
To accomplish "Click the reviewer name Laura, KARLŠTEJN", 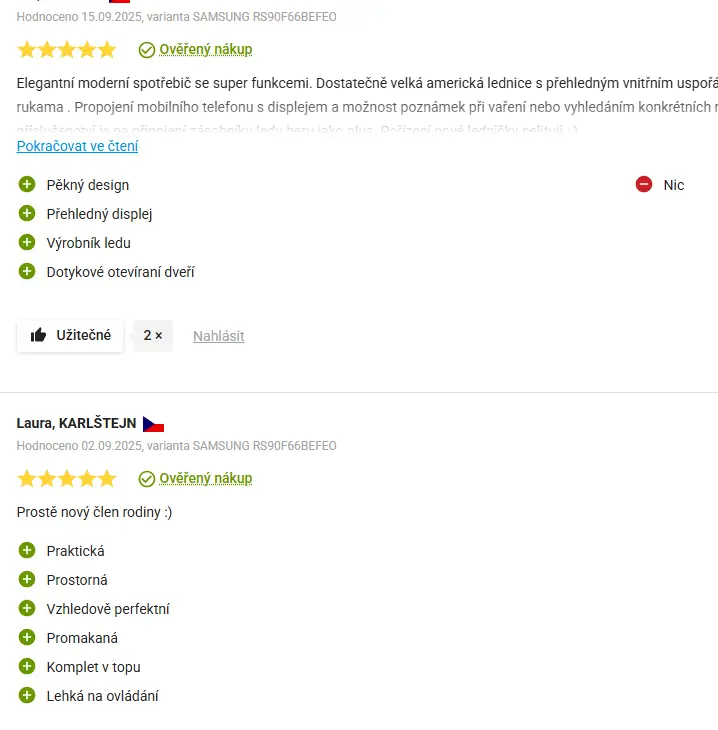I will pyautogui.click(x=76, y=424).
